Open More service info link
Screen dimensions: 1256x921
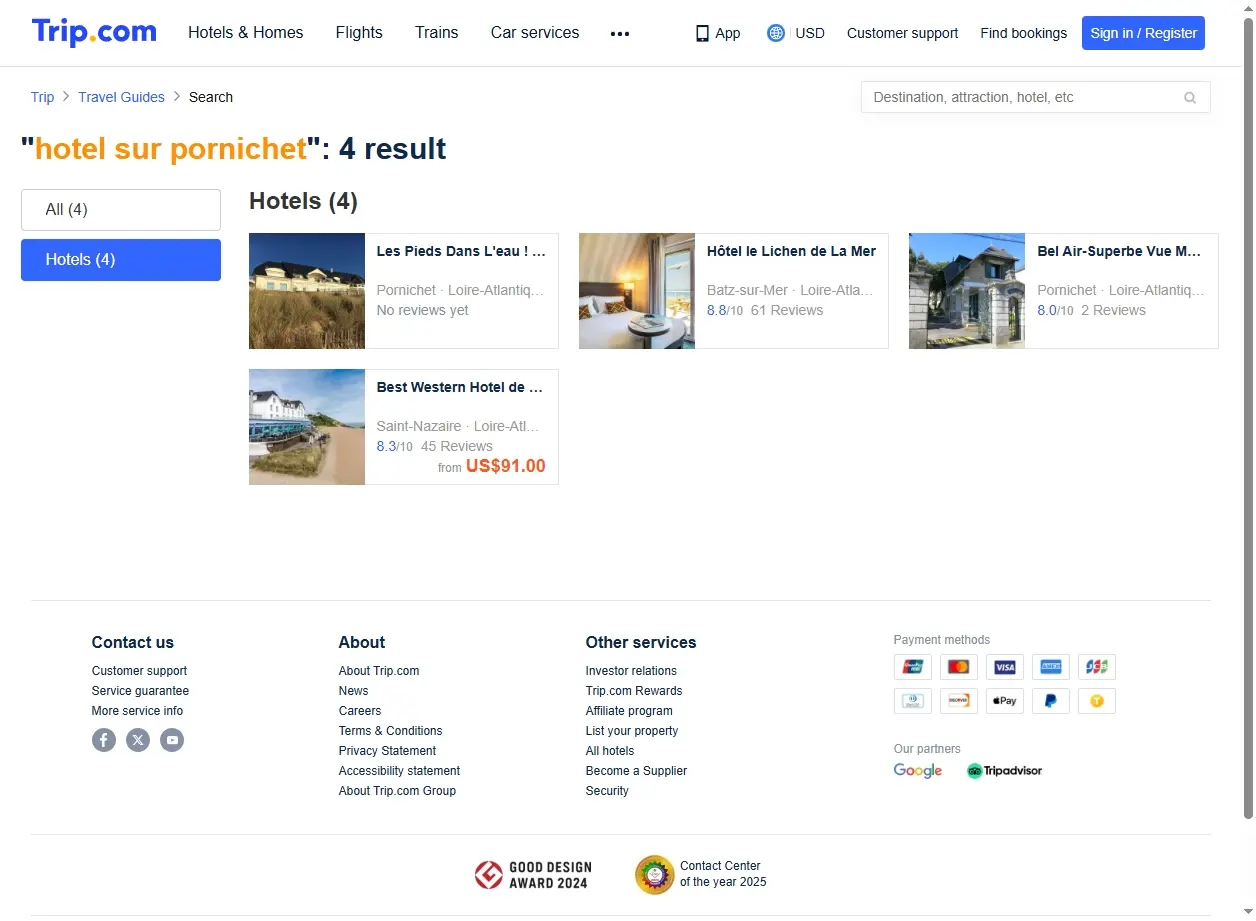[x=137, y=711]
